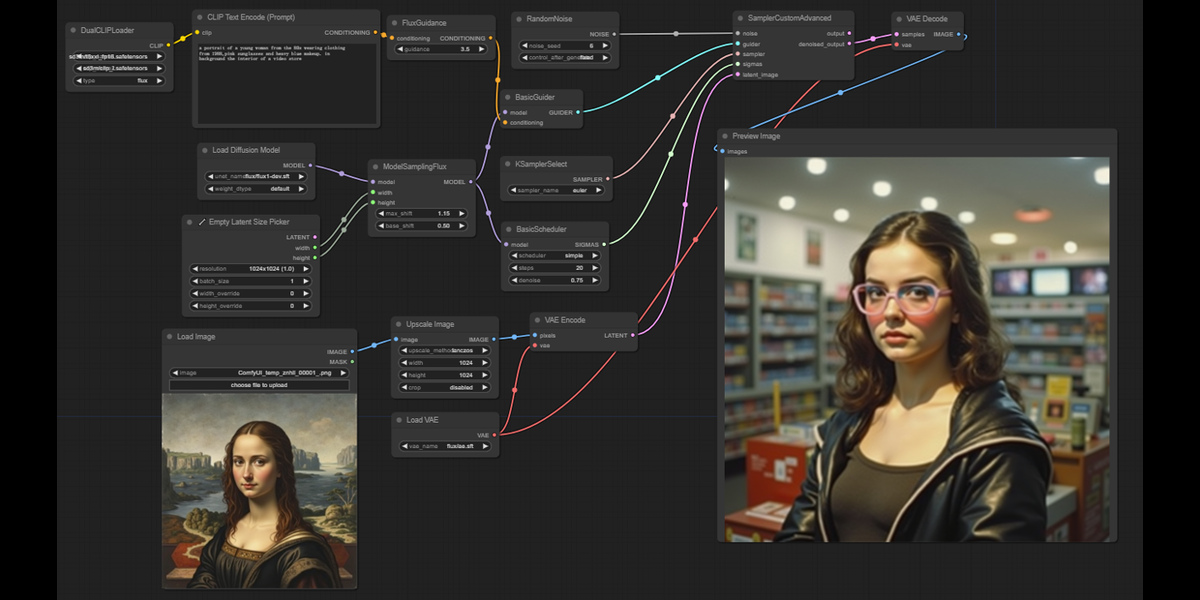The image size is (1200, 600).
Task: Click the GUIDER output socket on BasicGuider
Action: (x=578, y=112)
